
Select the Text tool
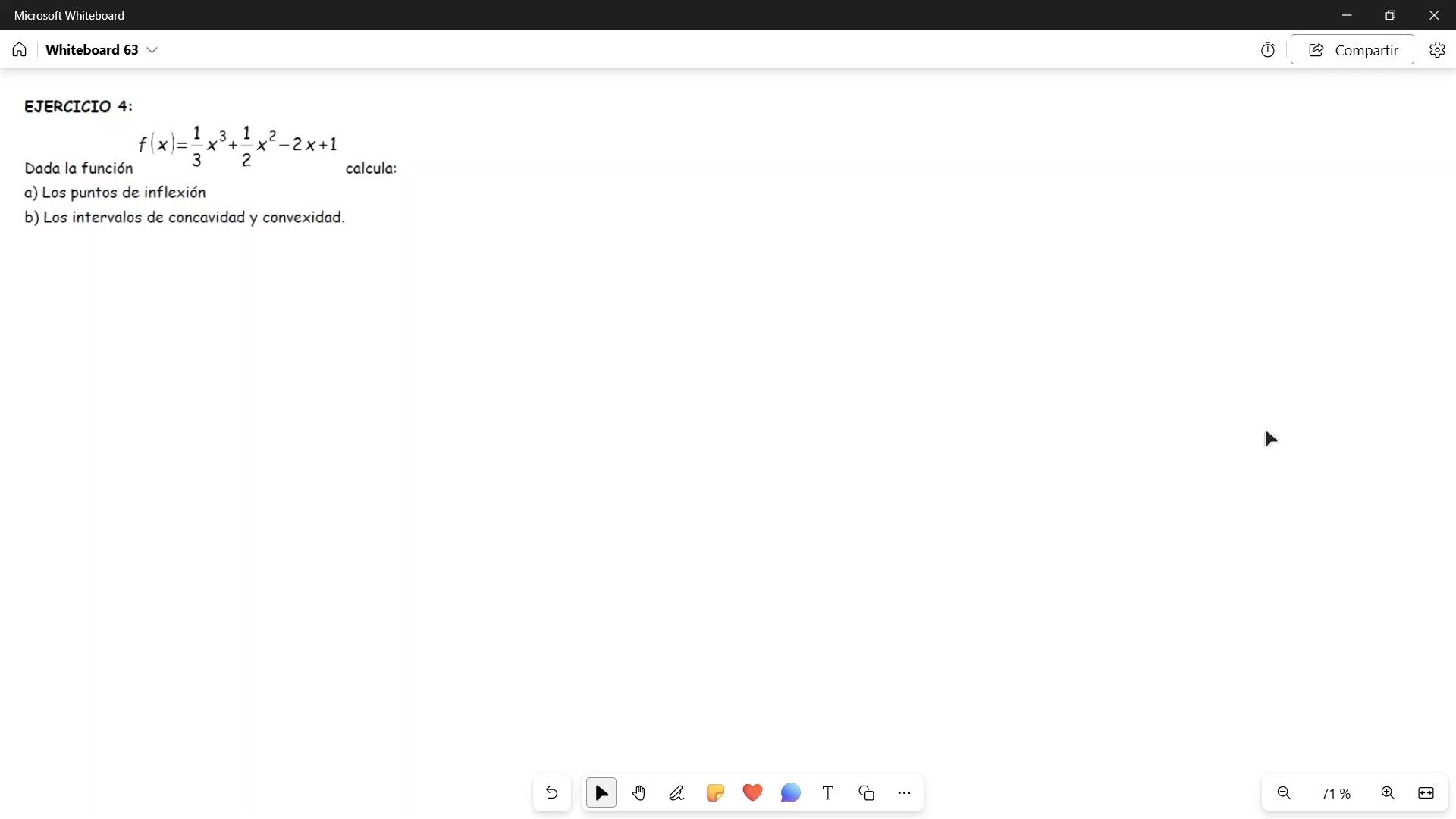point(828,793)
